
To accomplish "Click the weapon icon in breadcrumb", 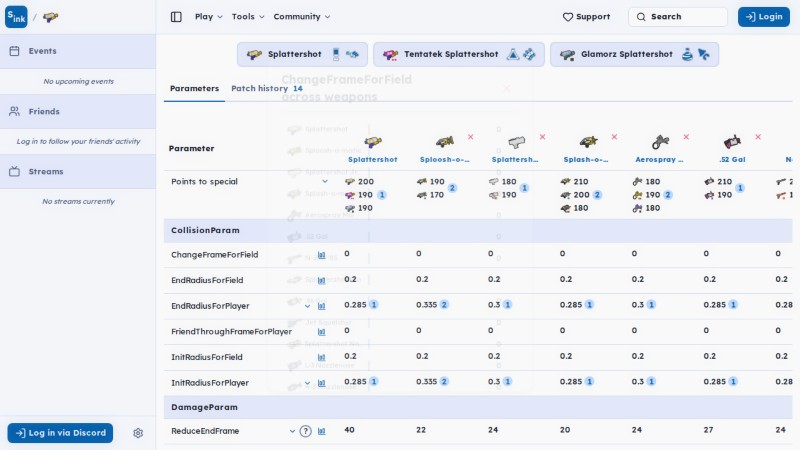I will [51, 17].
